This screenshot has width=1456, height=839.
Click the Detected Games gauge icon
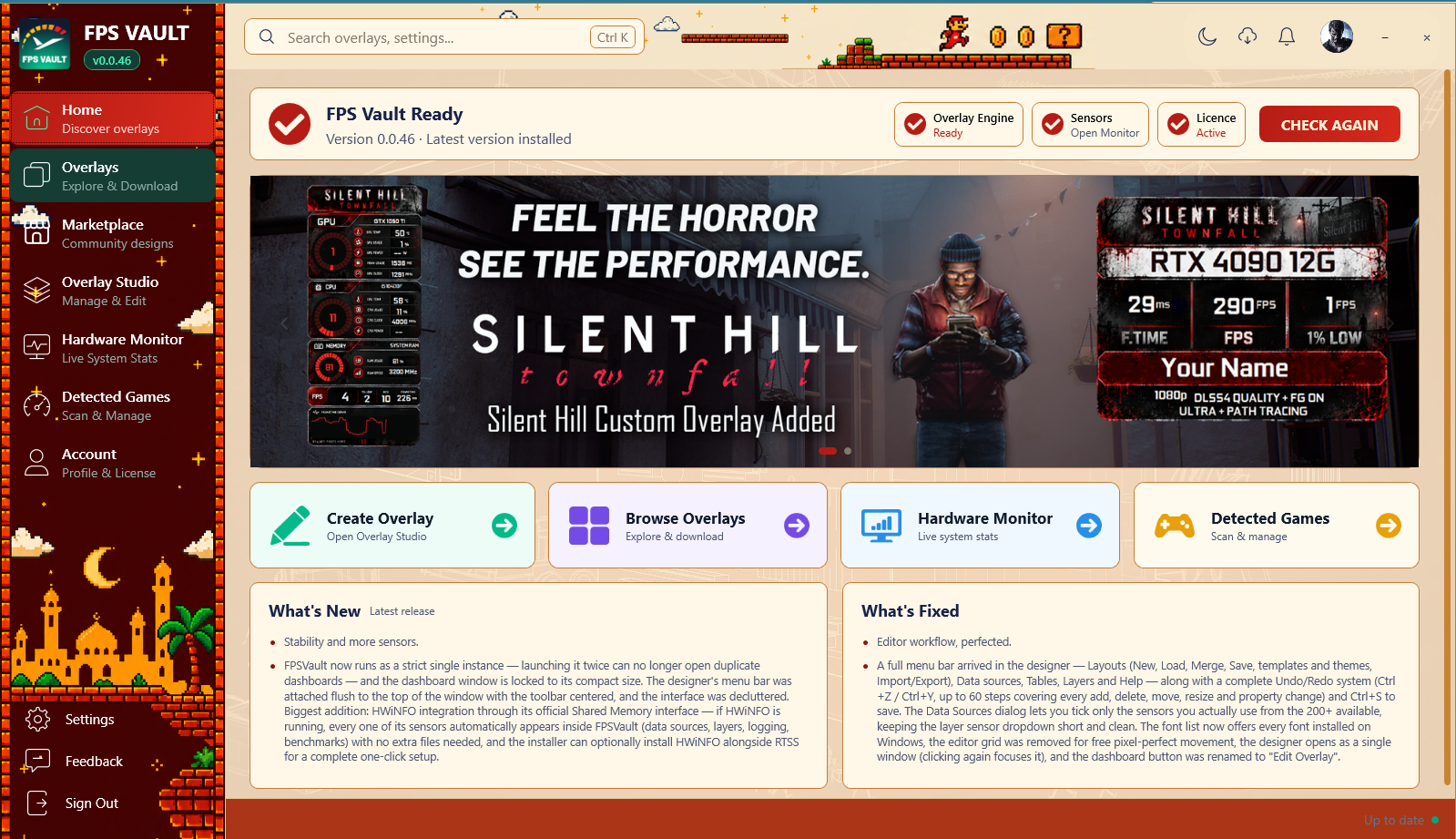coord(36,405)
